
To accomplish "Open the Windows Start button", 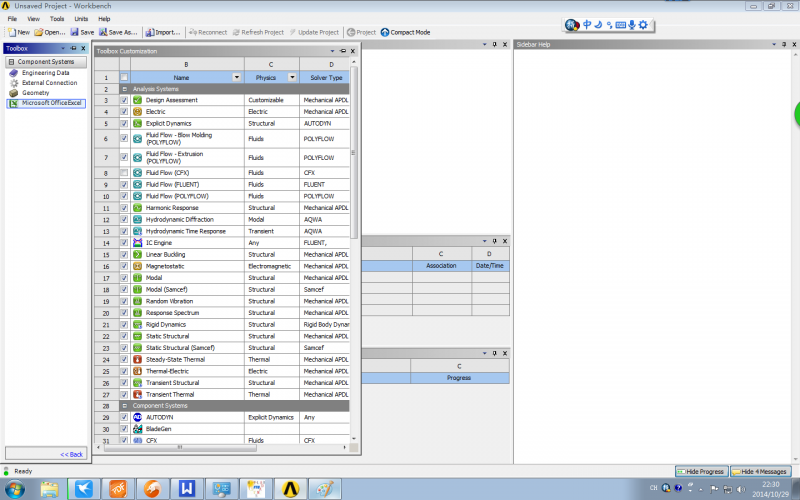I will pyautogui.click(x=14, y=489).
